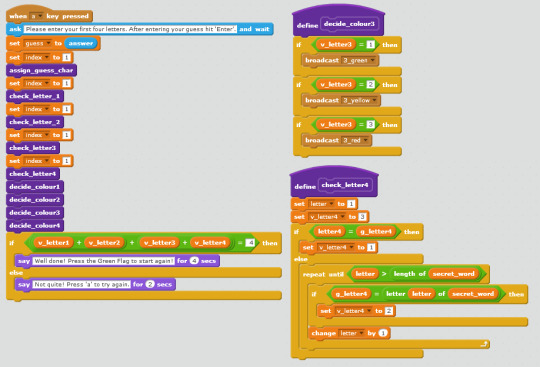Click the value 1 field in 'v_letter3 = 1'
Image resolution: width=540 pixels, height=367 pixels.
click(370, 44)
